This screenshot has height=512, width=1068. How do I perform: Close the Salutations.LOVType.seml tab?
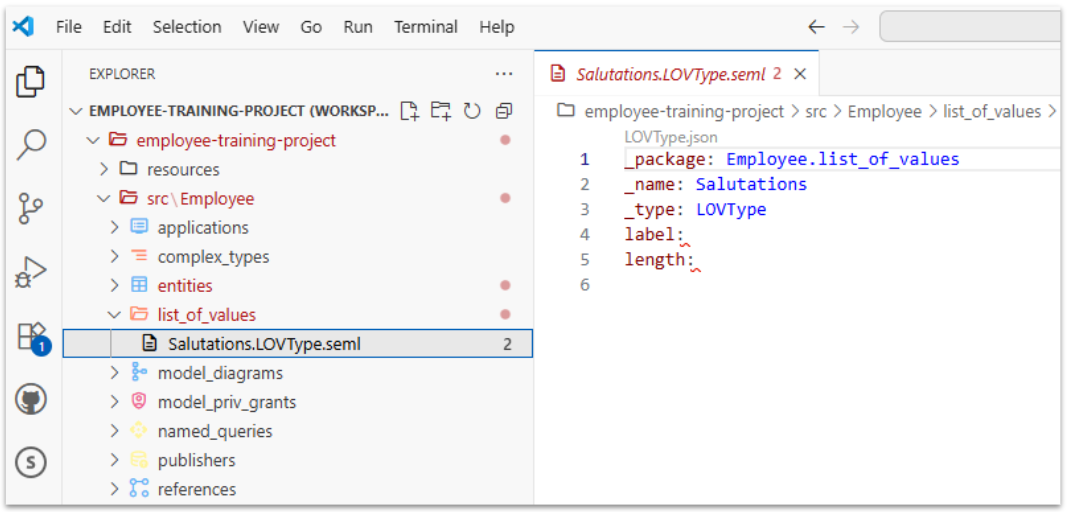[801, 74]
